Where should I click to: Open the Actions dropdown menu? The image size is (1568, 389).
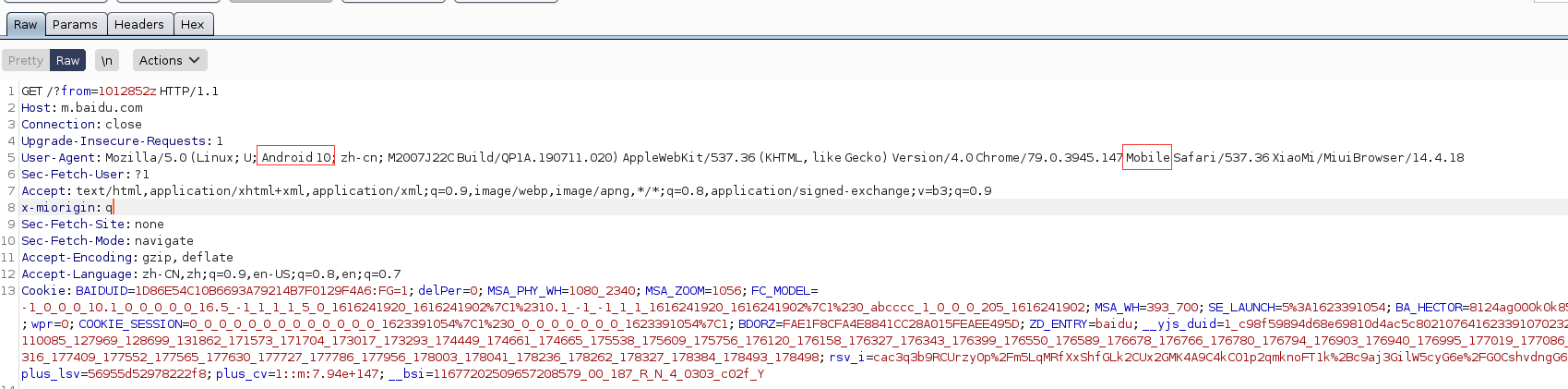(169, 60)
